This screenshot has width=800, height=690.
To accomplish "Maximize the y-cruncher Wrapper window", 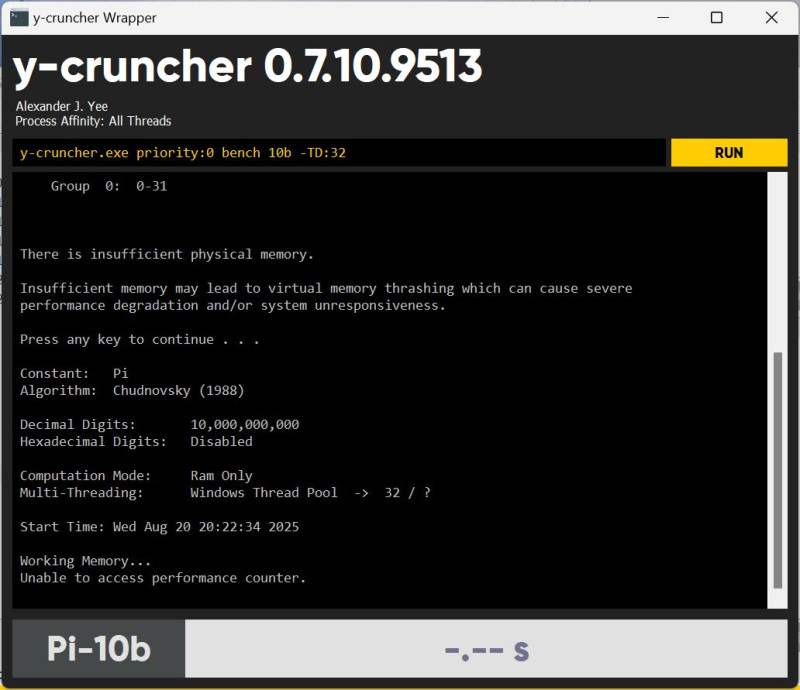I will pos(716,18).
